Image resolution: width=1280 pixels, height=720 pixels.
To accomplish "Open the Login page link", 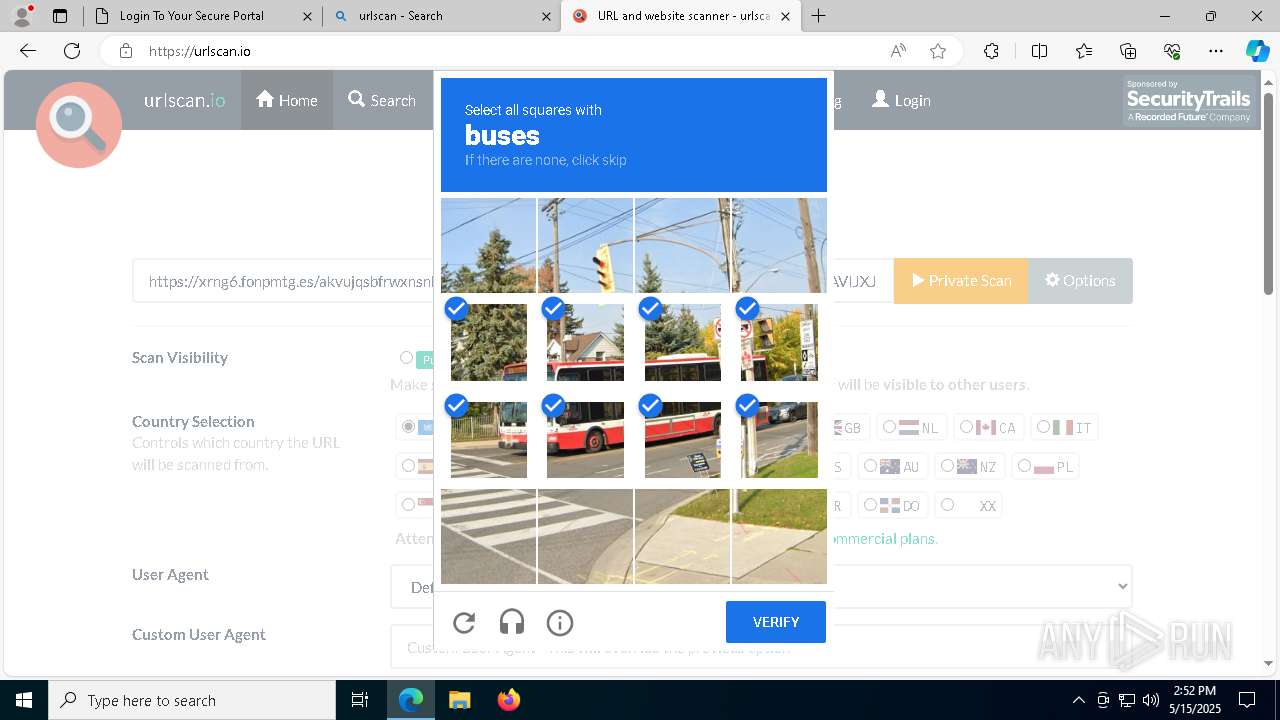I will click(901, 100).
